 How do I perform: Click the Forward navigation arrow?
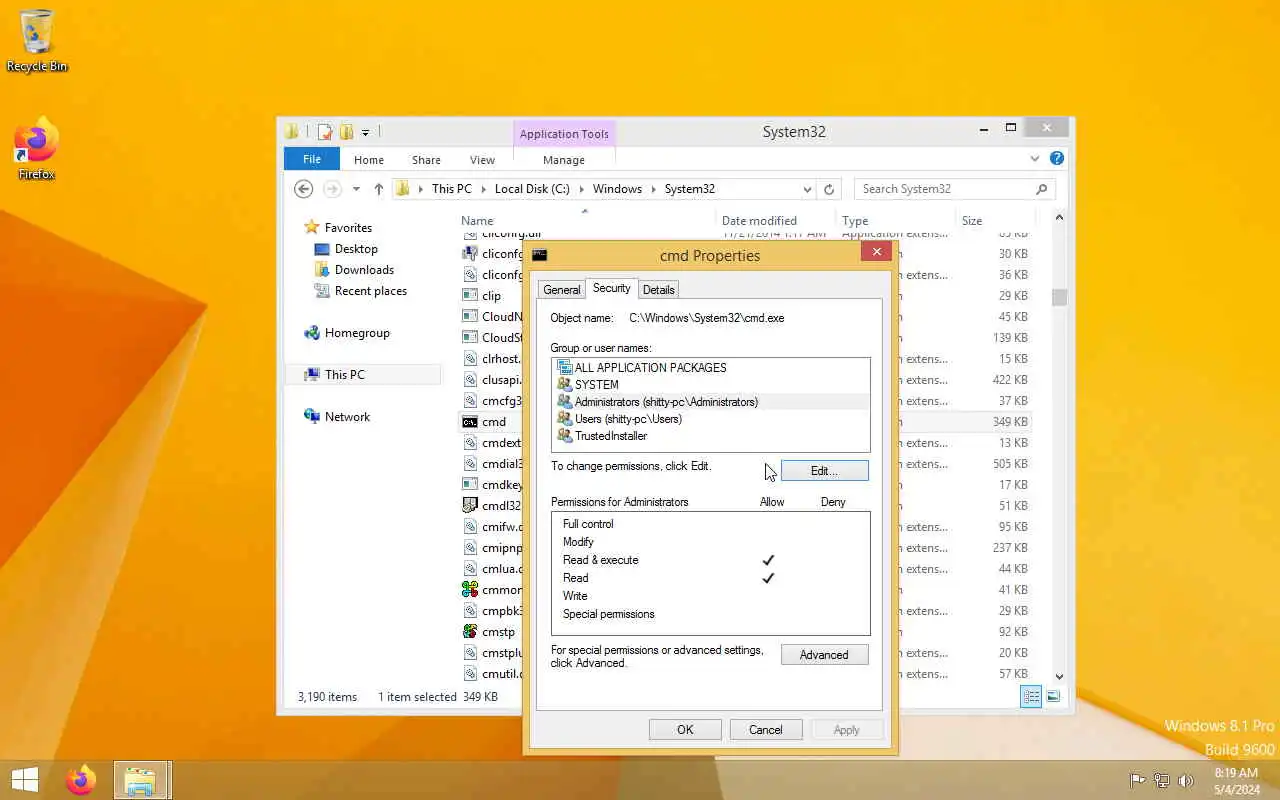[332, 189]
